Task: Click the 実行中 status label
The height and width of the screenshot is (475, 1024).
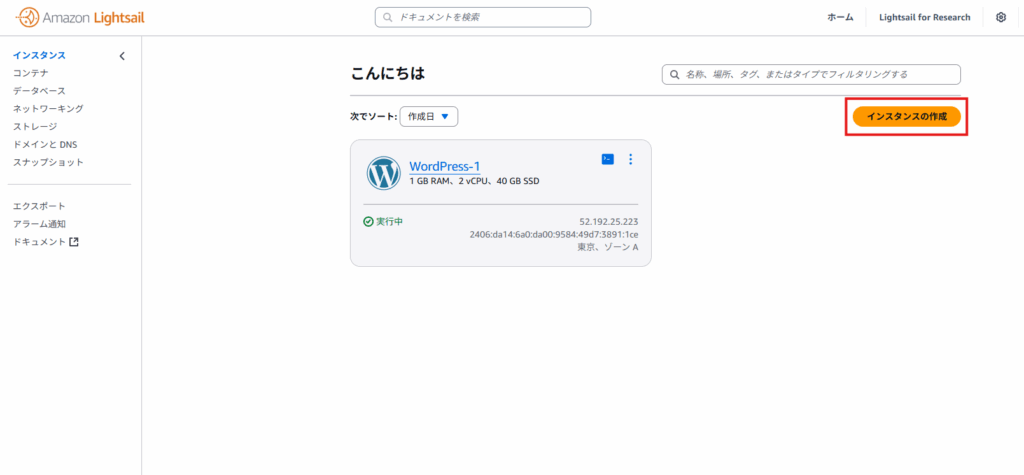Action: tap(389, 221)
